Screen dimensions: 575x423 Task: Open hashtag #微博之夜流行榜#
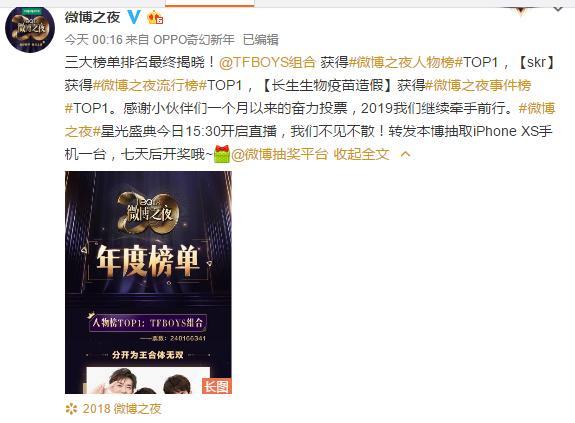(x=150, y=85)
